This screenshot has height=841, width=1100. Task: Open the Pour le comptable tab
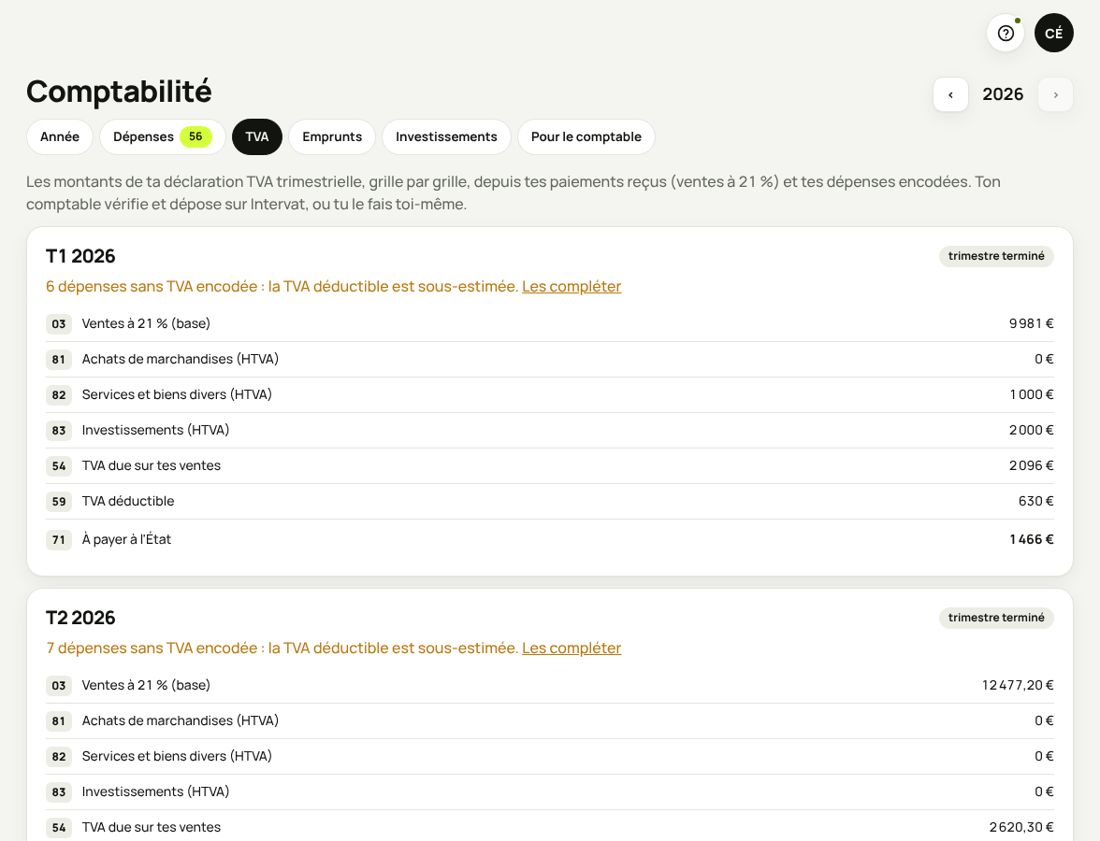pyautogui.click(x=586, y=137)
